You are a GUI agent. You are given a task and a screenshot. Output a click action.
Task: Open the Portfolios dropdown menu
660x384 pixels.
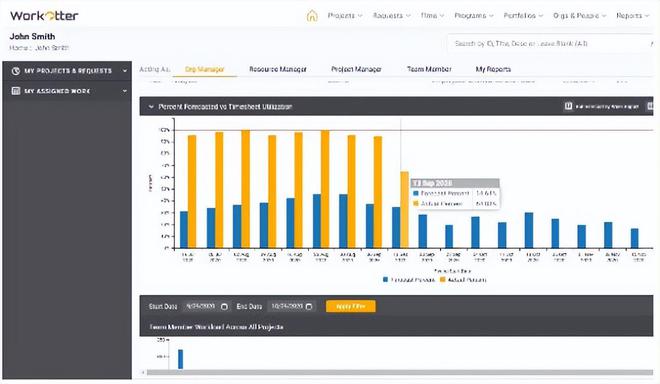point(523,16)
